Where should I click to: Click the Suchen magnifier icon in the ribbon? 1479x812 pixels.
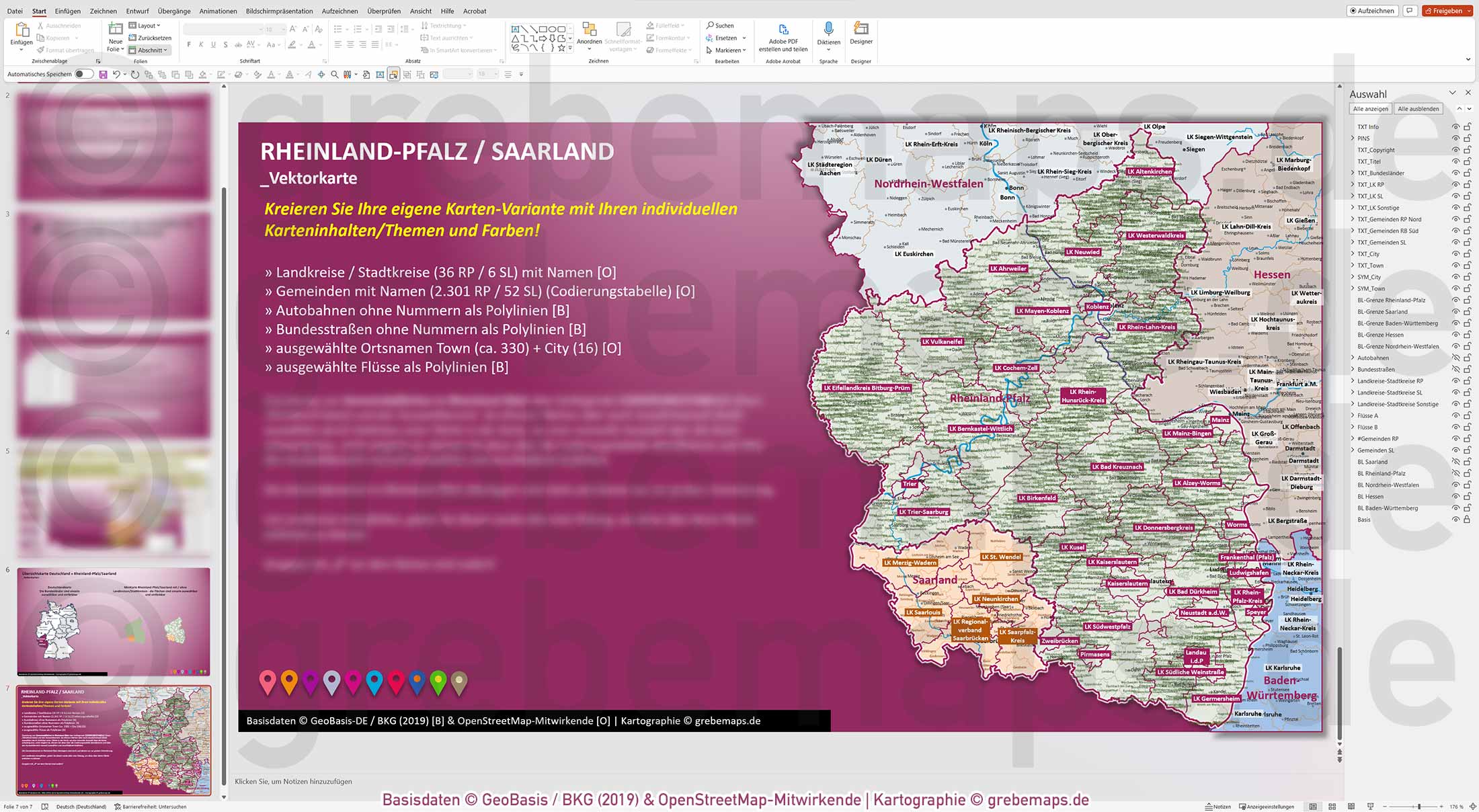pos(709,25)
